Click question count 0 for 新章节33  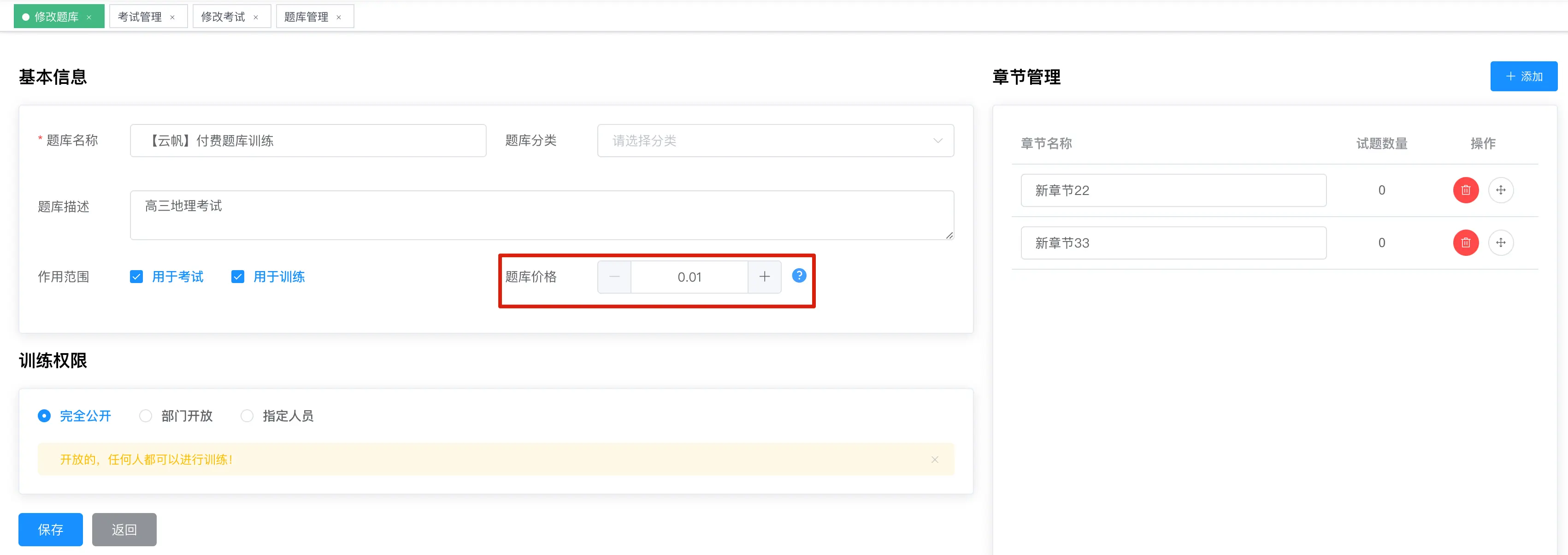pos(1381,243)
